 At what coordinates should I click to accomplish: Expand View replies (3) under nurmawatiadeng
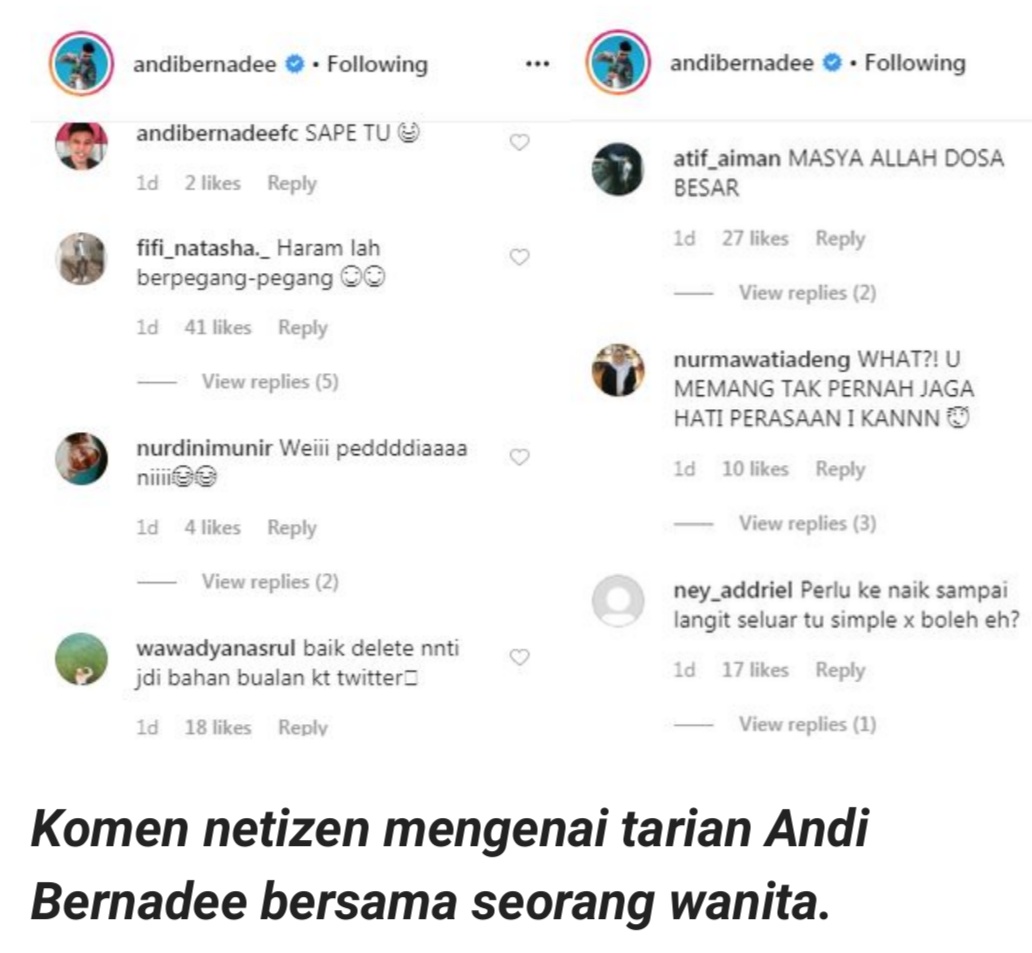click(807, 523)
